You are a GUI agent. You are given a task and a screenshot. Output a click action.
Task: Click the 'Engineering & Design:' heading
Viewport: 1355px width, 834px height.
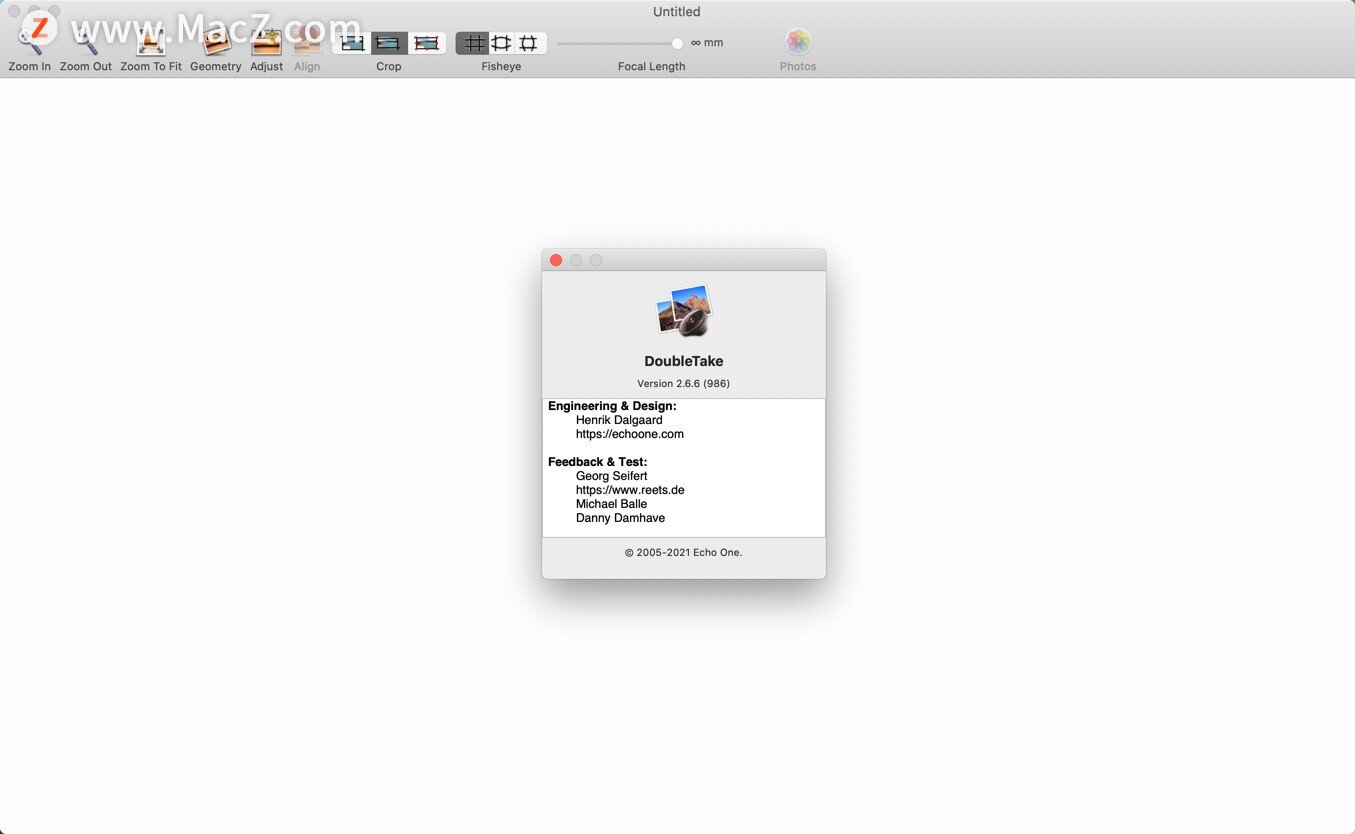[x=612, y=406]
